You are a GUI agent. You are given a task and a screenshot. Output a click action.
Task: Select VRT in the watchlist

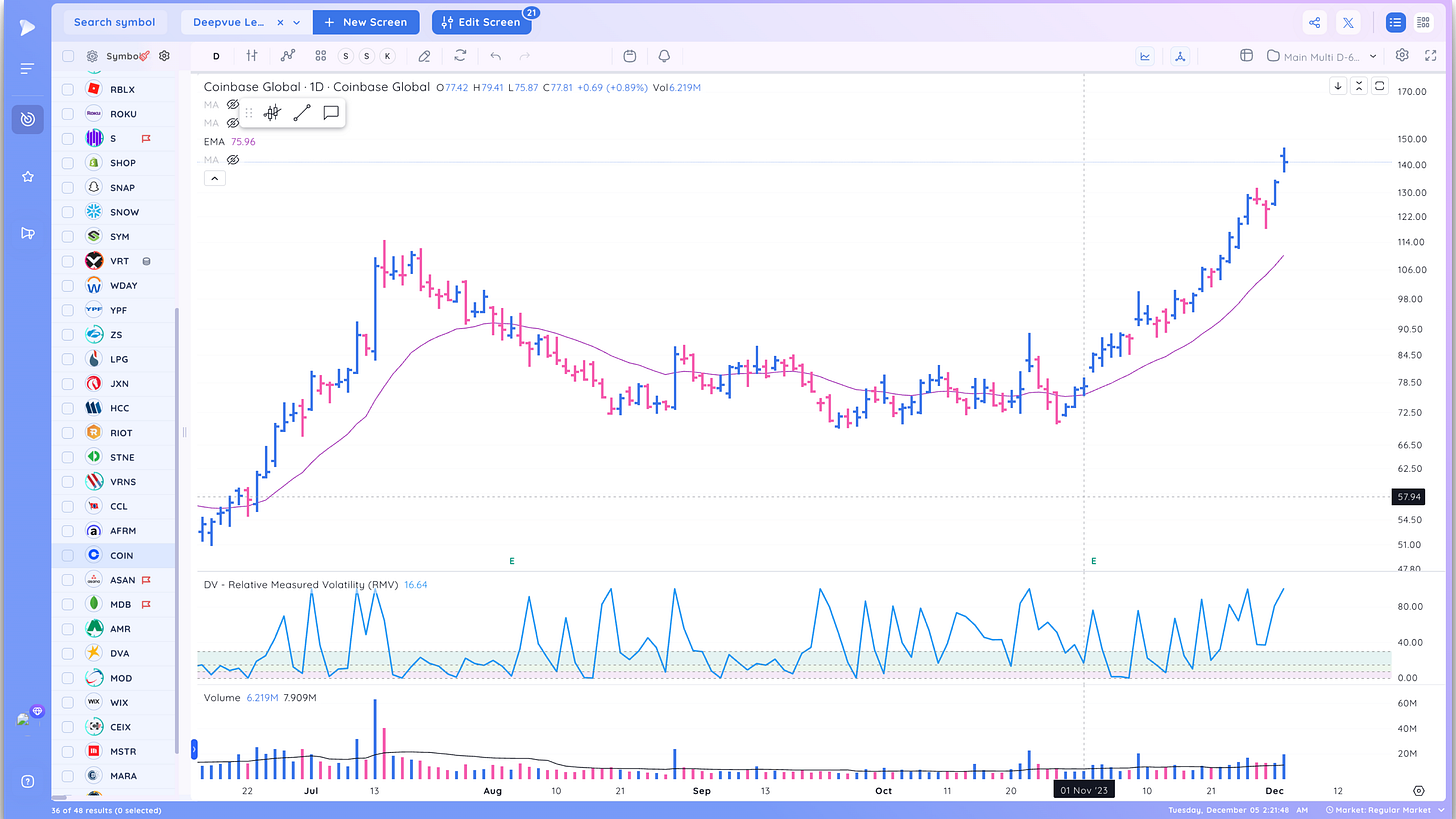pyautogui.click(x=115, y=261)
